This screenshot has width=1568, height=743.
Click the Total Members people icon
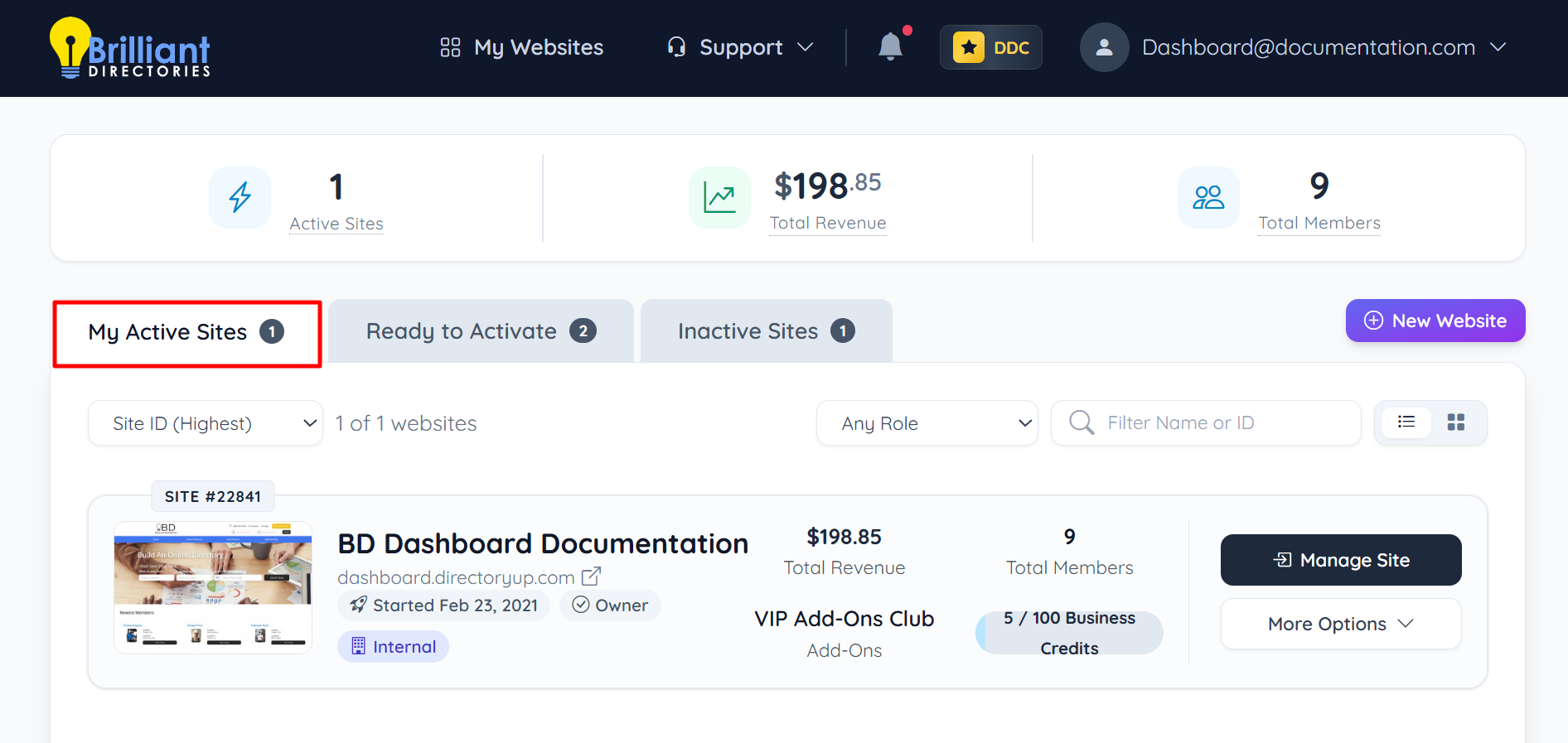1208,197
